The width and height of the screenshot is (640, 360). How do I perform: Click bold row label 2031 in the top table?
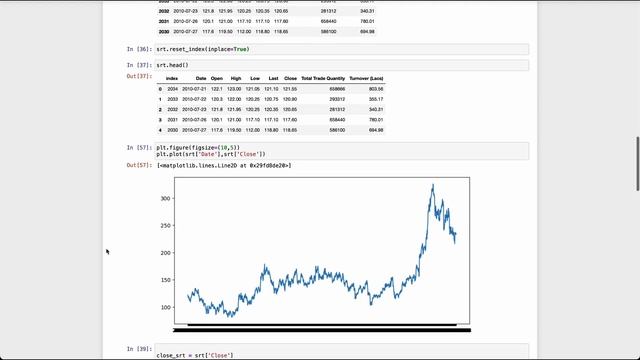[x=164, y=21]
